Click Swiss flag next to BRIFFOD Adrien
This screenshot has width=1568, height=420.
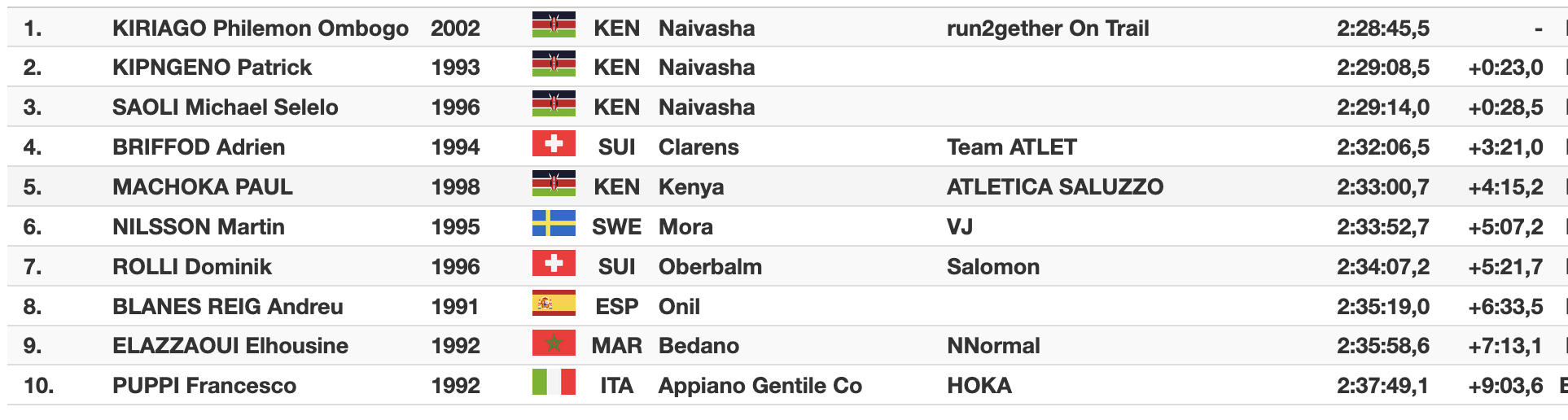pyautogui.click(x=554, y=144)
